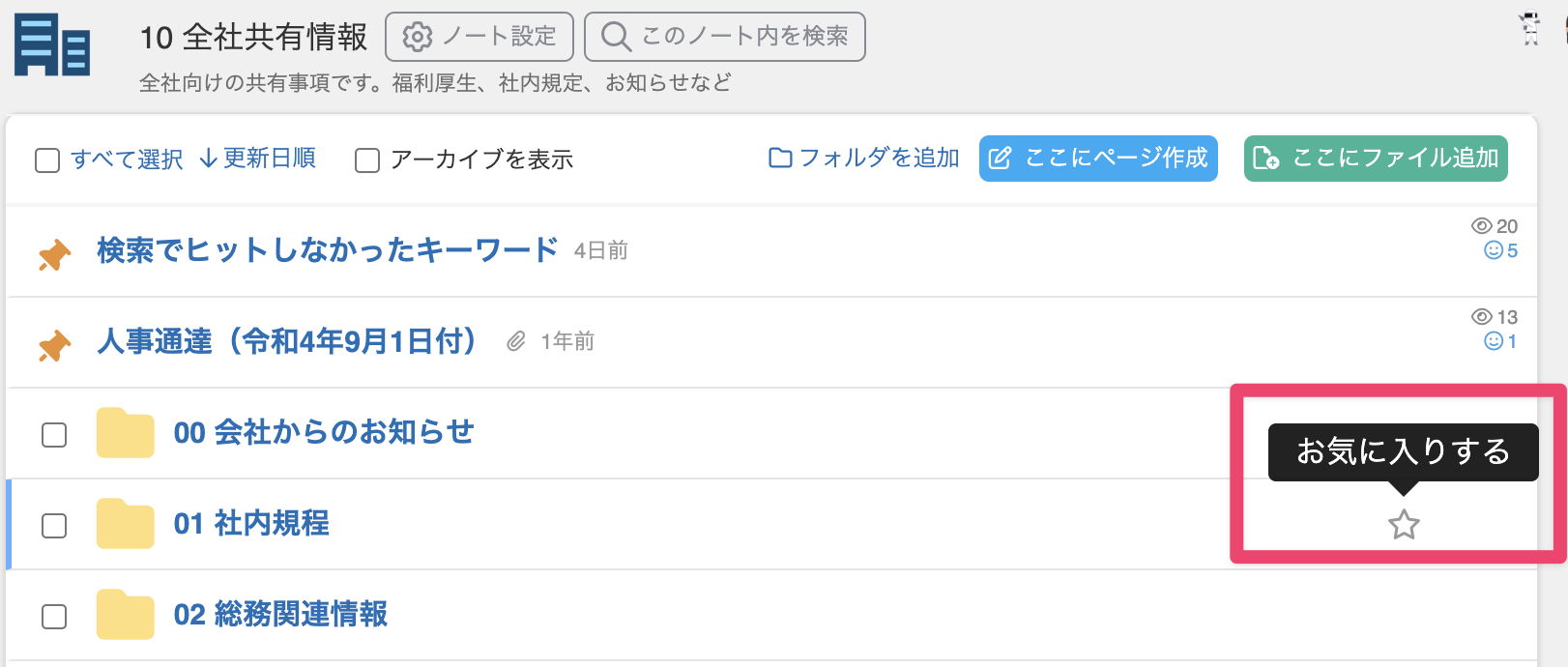Toggle the すべて選択 checkbox
1568x667 pixels.
pyautogui.click(x=47, y=160)
